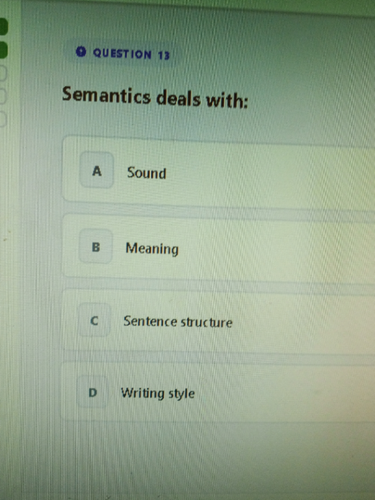Jump to third empty question pill in sidebar
The width and height of the screenshot is (375, 500).
[3, 119]
